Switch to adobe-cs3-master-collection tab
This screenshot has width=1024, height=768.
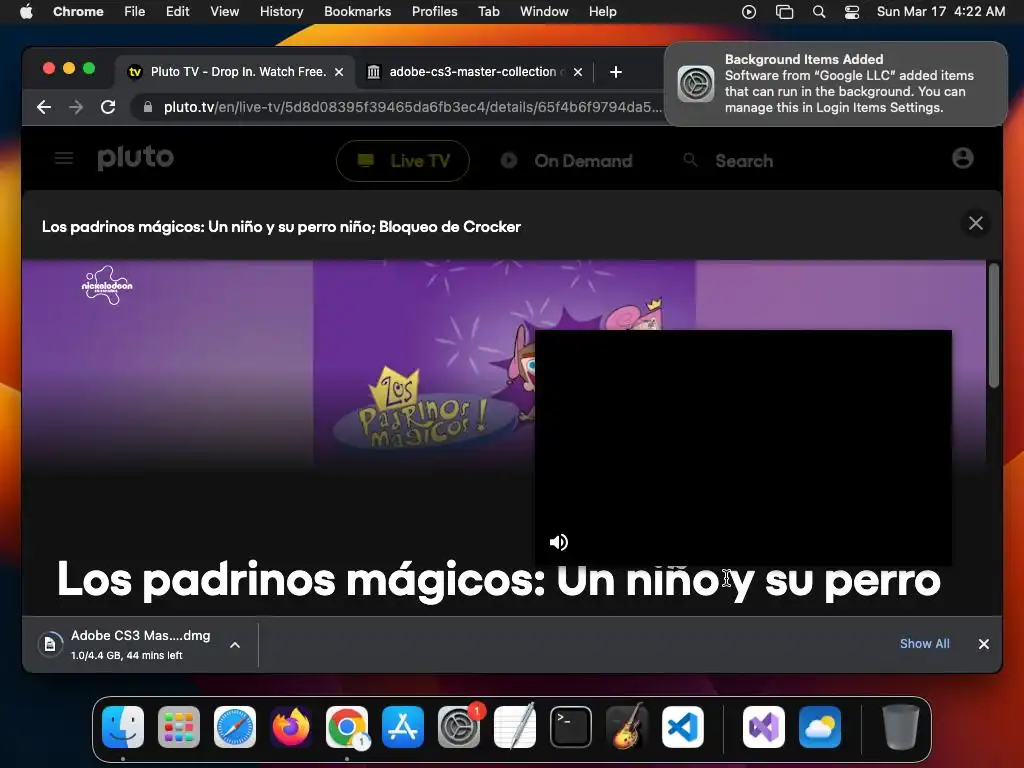point(475,72)
